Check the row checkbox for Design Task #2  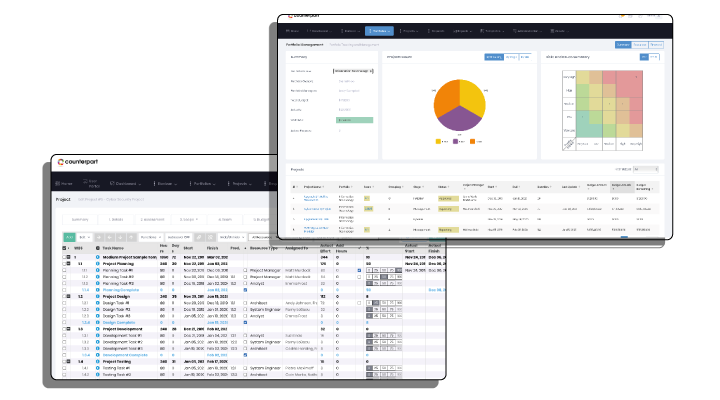[66, 309]
